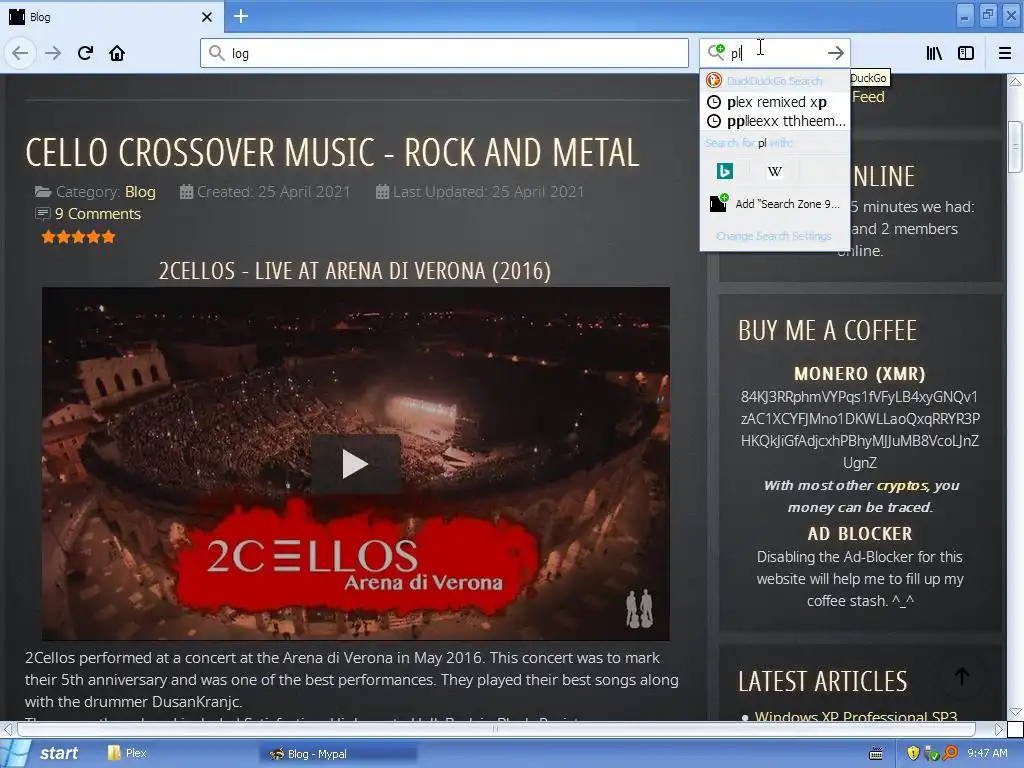This screenshot has height=768, width=1024.
Task: Click the 9:47 AM system clock
Action: pos(987,753)
